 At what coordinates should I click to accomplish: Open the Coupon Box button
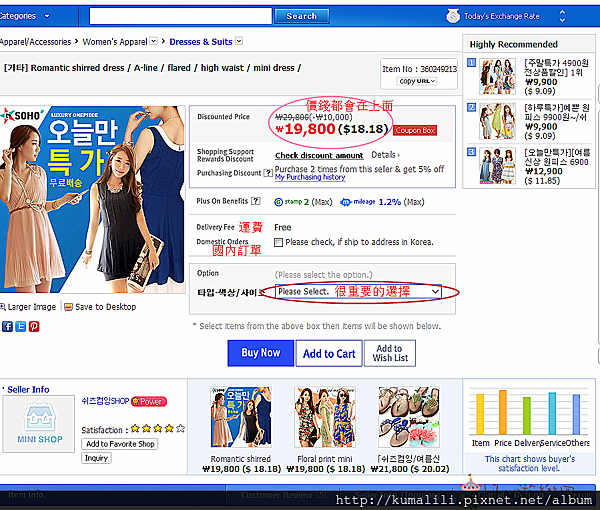click(415, 130)
